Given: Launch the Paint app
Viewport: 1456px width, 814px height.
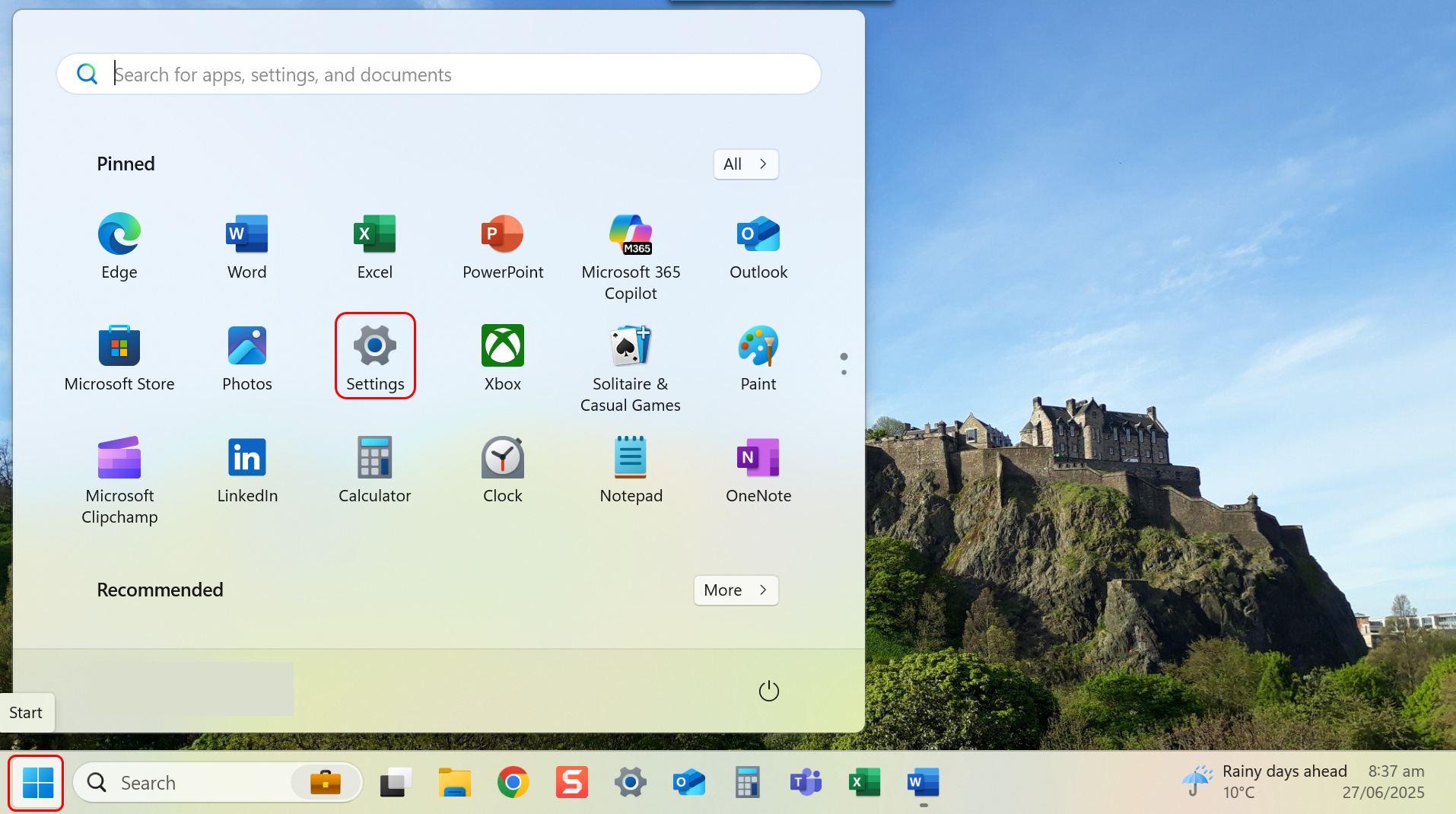Looking at the screenshot, I should pos(758,359).
